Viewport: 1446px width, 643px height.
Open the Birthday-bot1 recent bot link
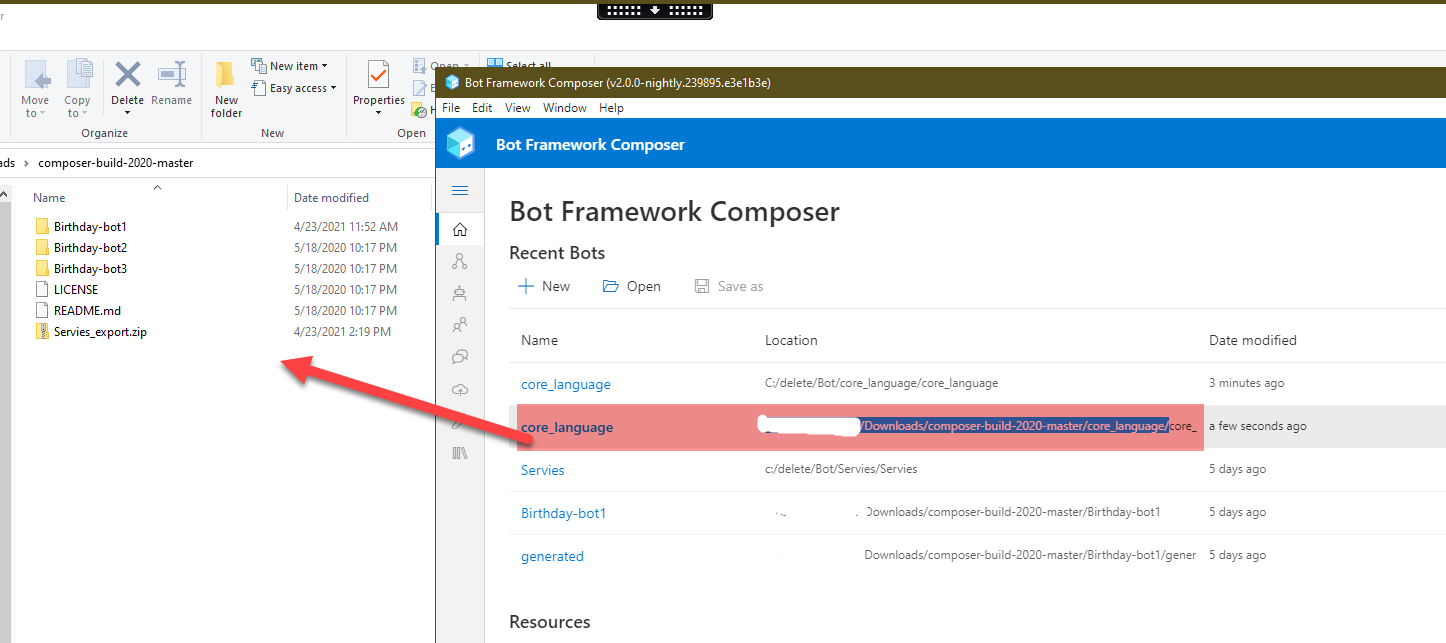click(x=563, y=512)
